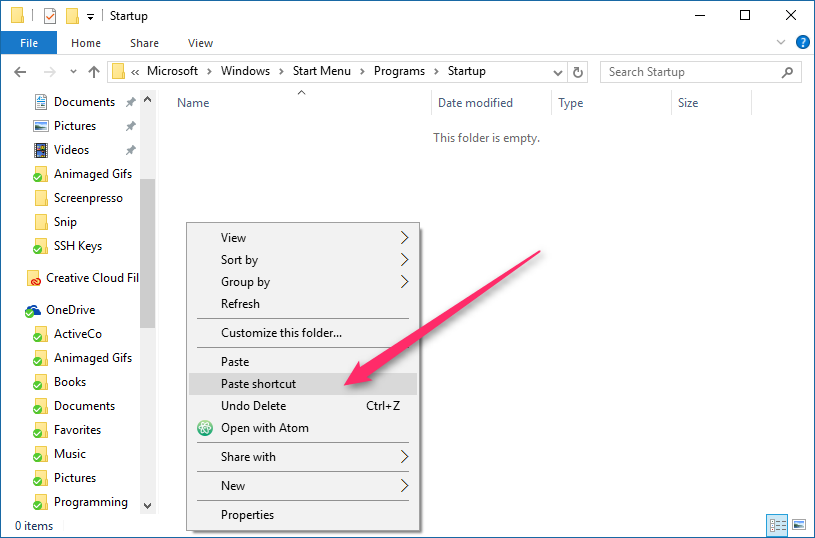Click Microsoft in the address path
815x538 pixels.
coord(172,71)
